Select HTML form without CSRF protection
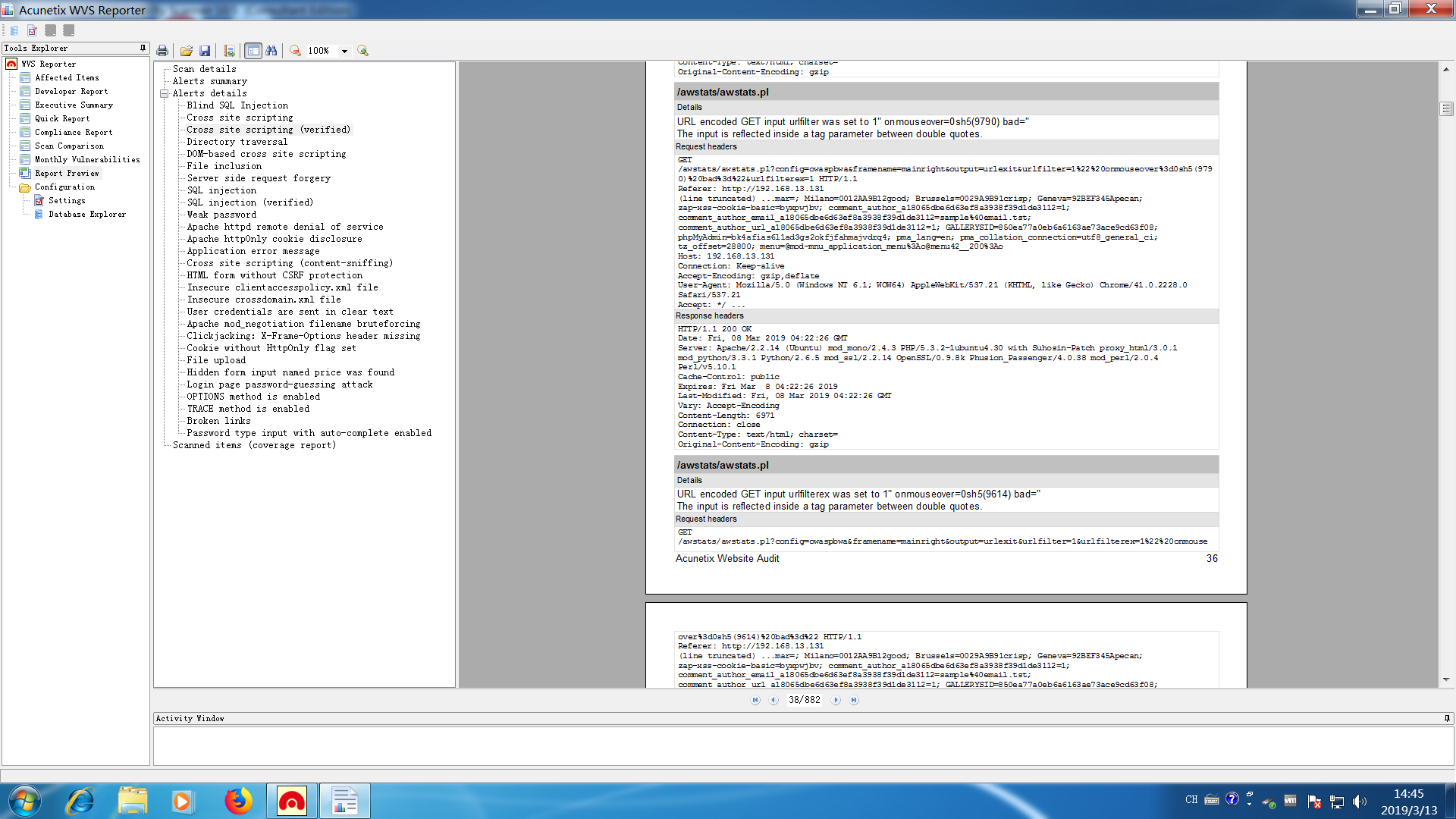Image resolution: width=1456 pixels, height=819 pixels. (x=275, y=275)
